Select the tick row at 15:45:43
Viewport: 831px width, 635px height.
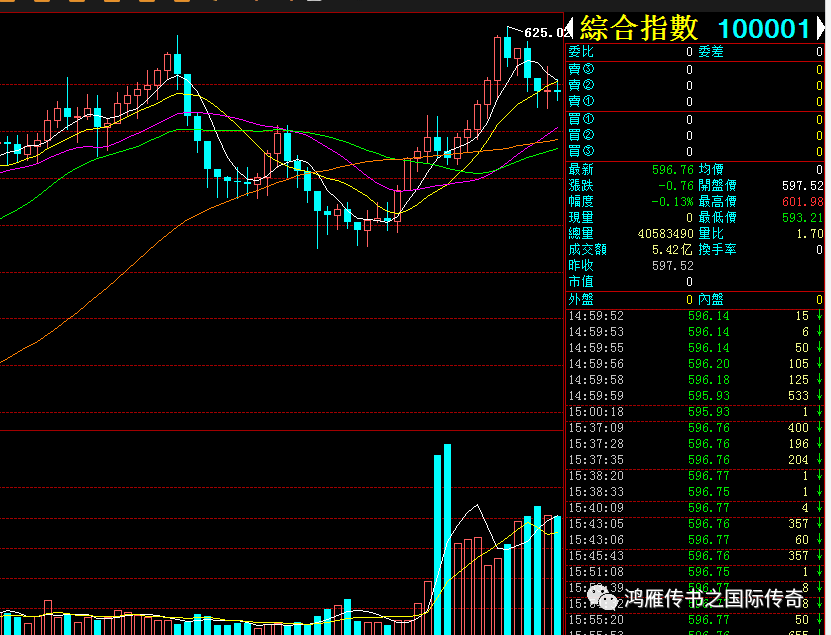(695, 556)
